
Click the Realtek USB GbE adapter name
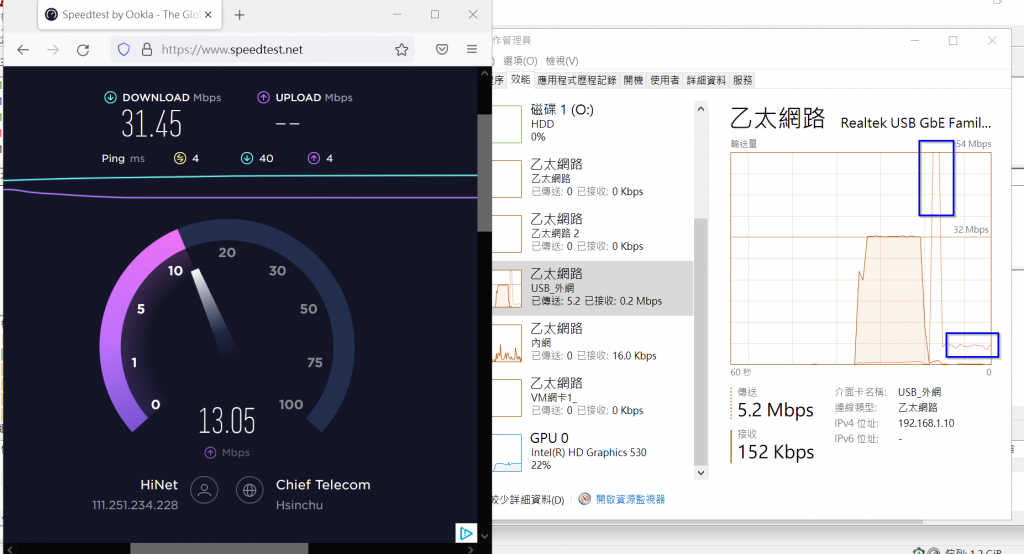click(916, 123)
